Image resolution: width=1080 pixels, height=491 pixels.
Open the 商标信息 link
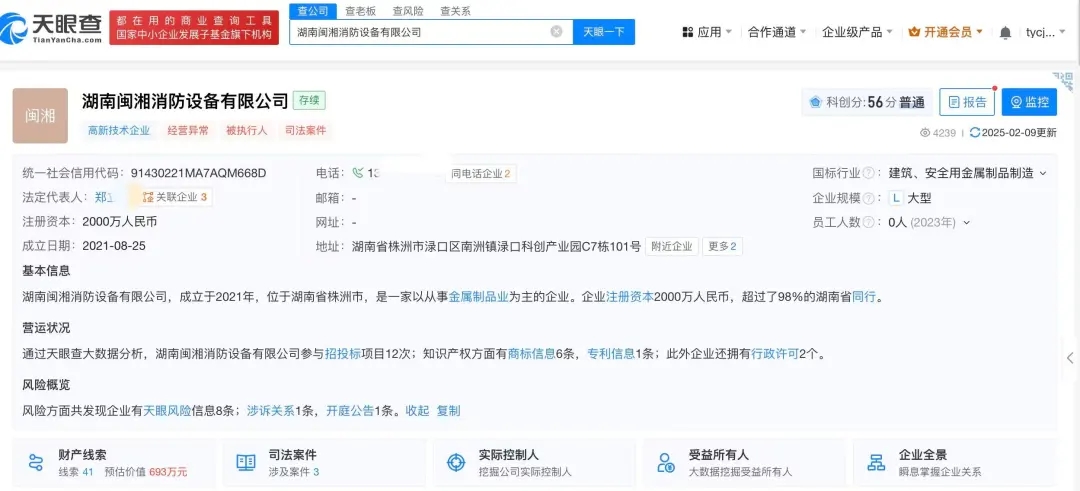click(531, 354)
